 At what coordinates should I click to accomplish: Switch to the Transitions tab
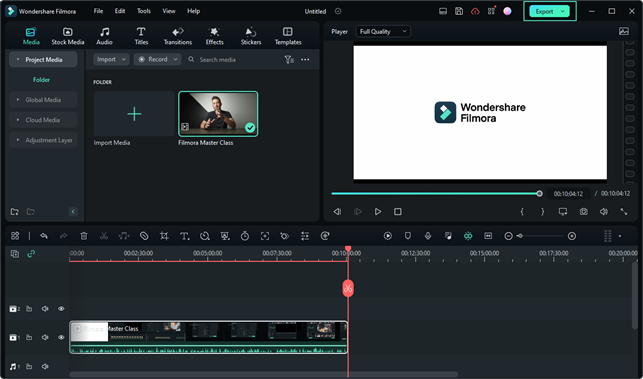pyautogui.click(x=178, y=36)
